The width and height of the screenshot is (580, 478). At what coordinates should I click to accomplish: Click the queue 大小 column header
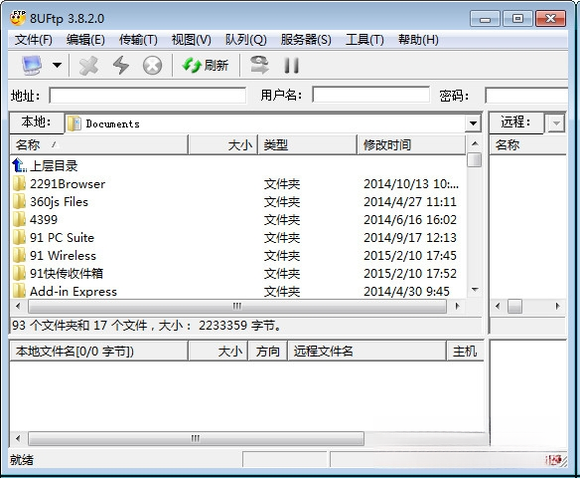tap(218, 351)
